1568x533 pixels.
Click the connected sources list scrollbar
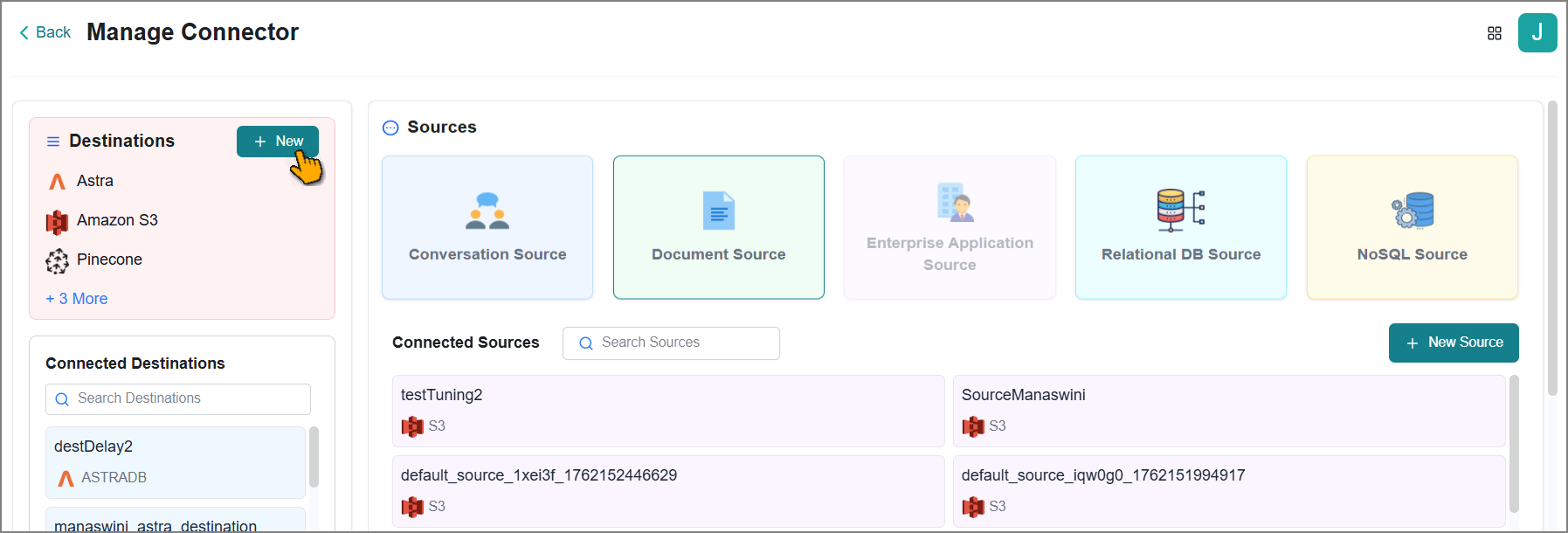(1514, 444)
